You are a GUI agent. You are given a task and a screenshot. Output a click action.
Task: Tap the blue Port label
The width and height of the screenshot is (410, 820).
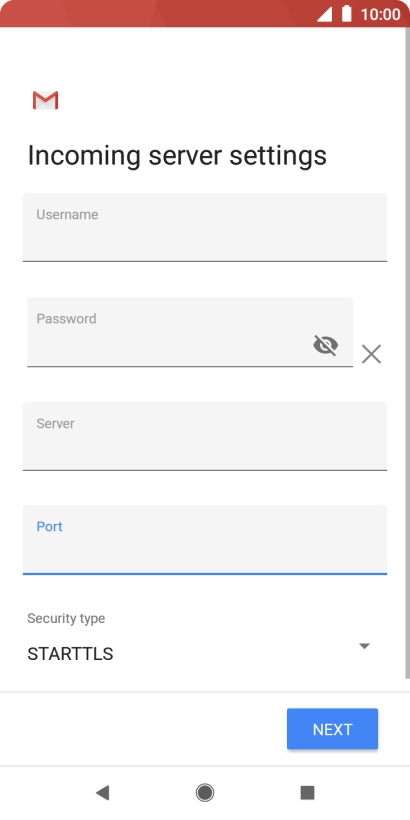click(49, 527)
